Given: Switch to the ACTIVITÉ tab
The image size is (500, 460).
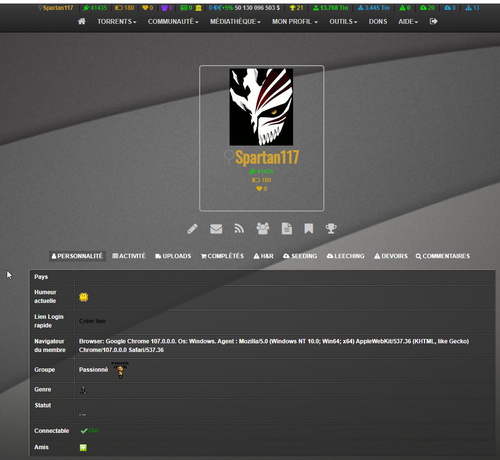Looking at the screenshot, I should [129, 256].
